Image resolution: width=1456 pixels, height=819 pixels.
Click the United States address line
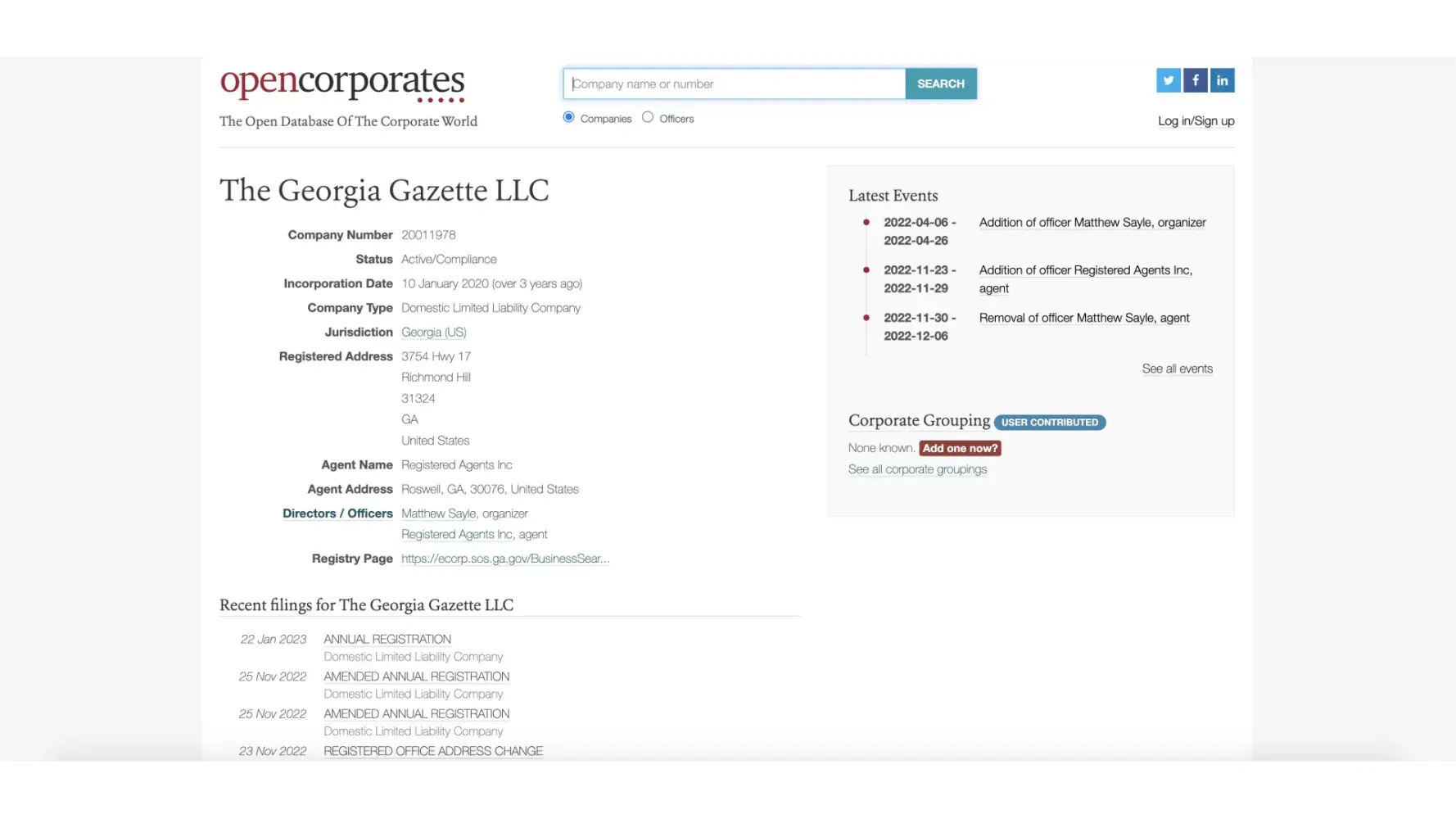coord(435,441)
